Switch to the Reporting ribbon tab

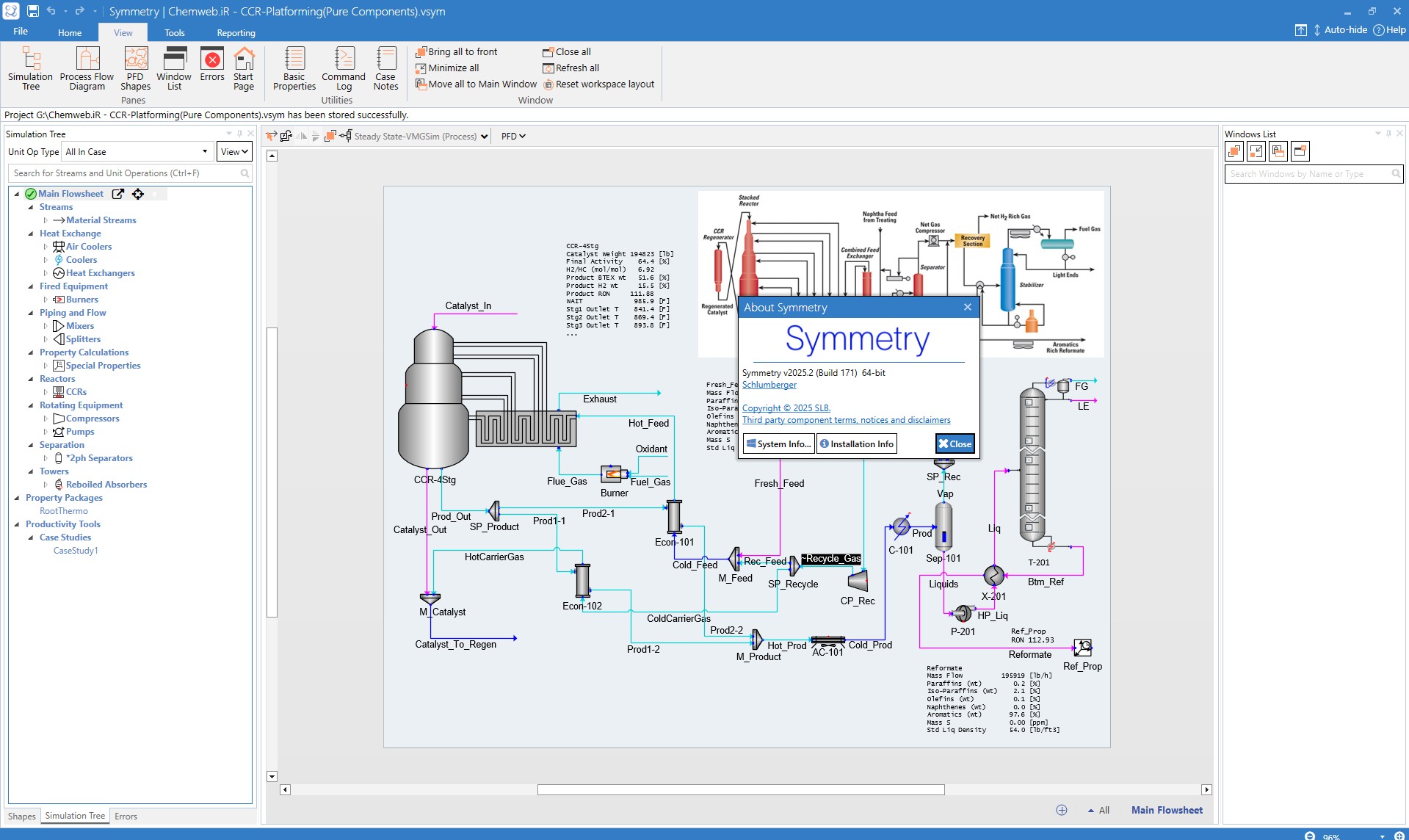coord(236,33)
